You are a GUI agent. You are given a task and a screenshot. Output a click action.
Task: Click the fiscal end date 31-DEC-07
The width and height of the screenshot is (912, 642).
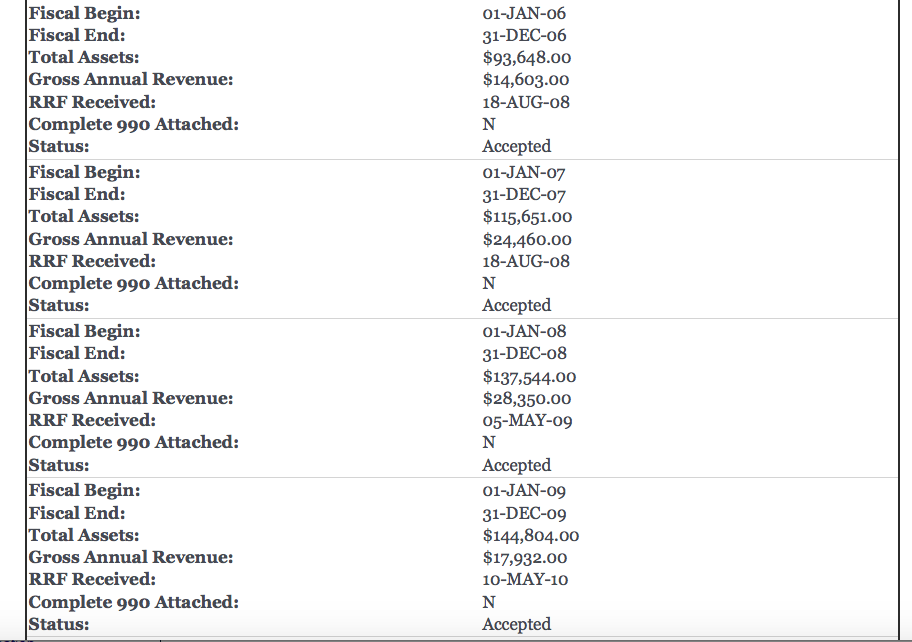coord(524,195)
